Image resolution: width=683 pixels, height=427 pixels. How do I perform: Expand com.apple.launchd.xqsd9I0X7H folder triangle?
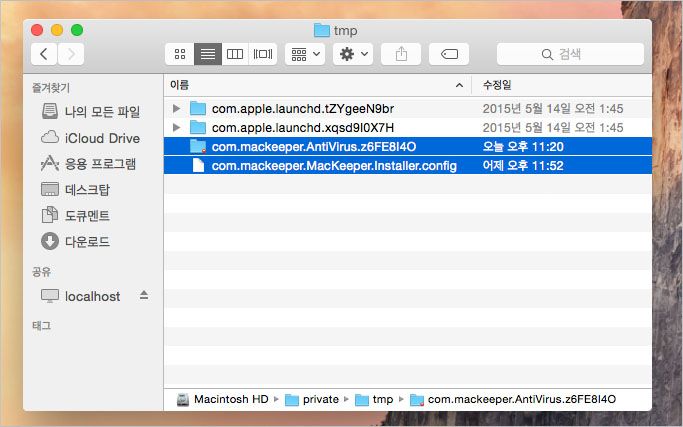coord(176,128)
